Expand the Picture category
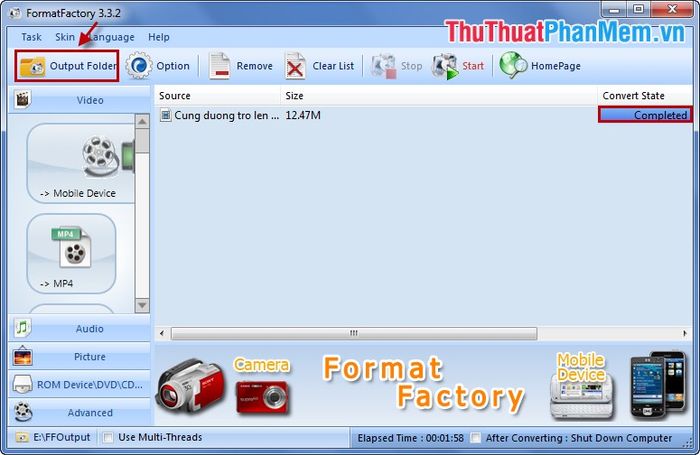 click(79, 357)
